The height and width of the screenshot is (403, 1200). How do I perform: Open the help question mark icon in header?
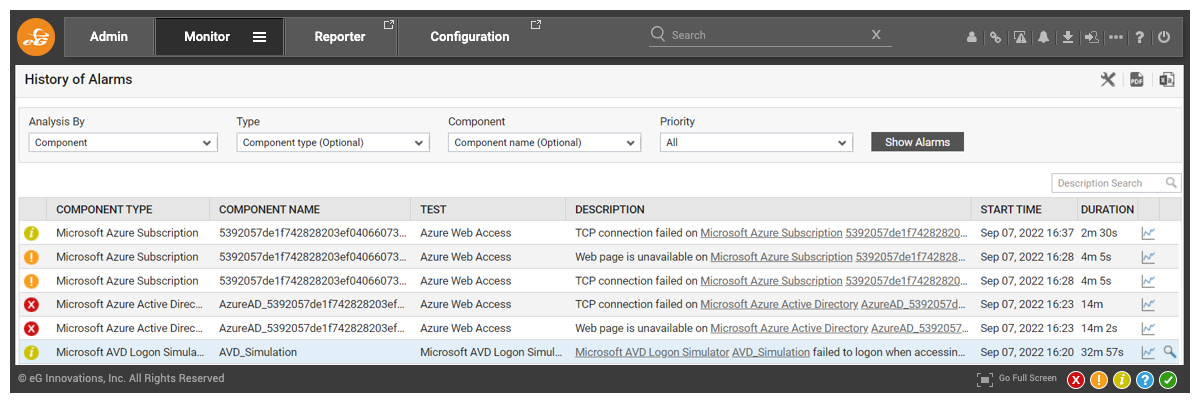1140,37
